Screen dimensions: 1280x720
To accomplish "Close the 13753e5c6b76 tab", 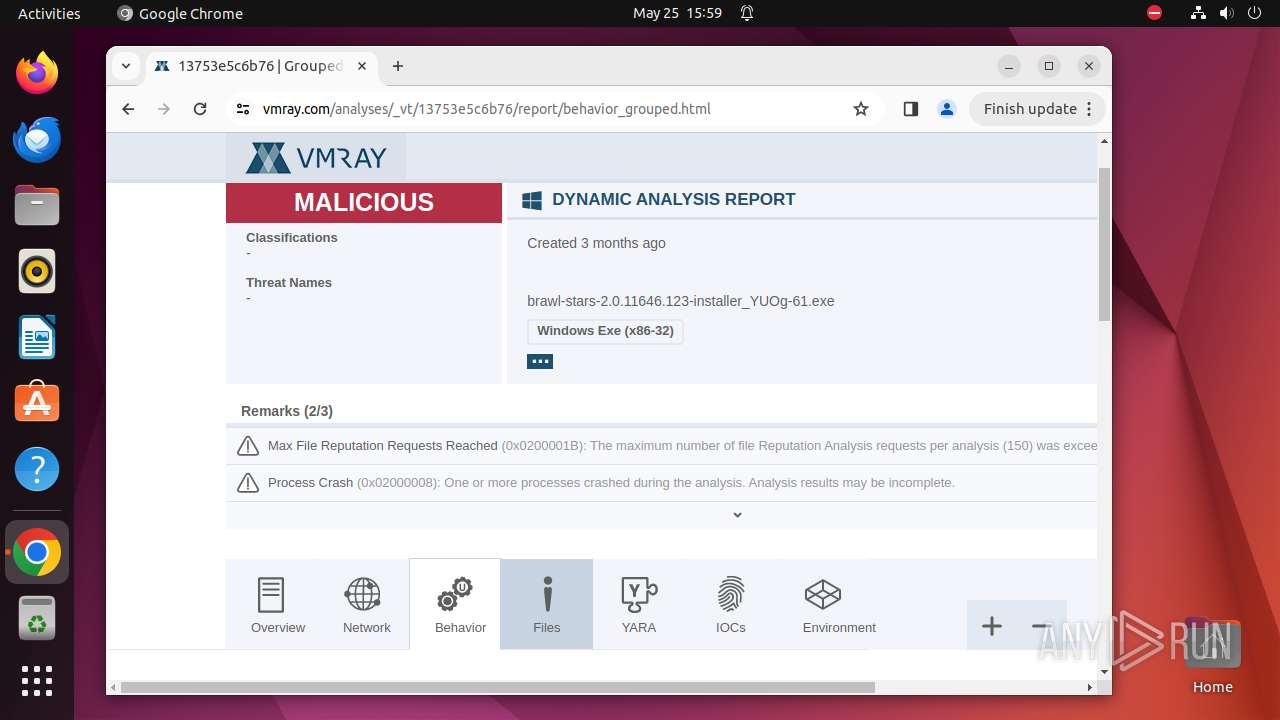I will click(x=362, y=66).
